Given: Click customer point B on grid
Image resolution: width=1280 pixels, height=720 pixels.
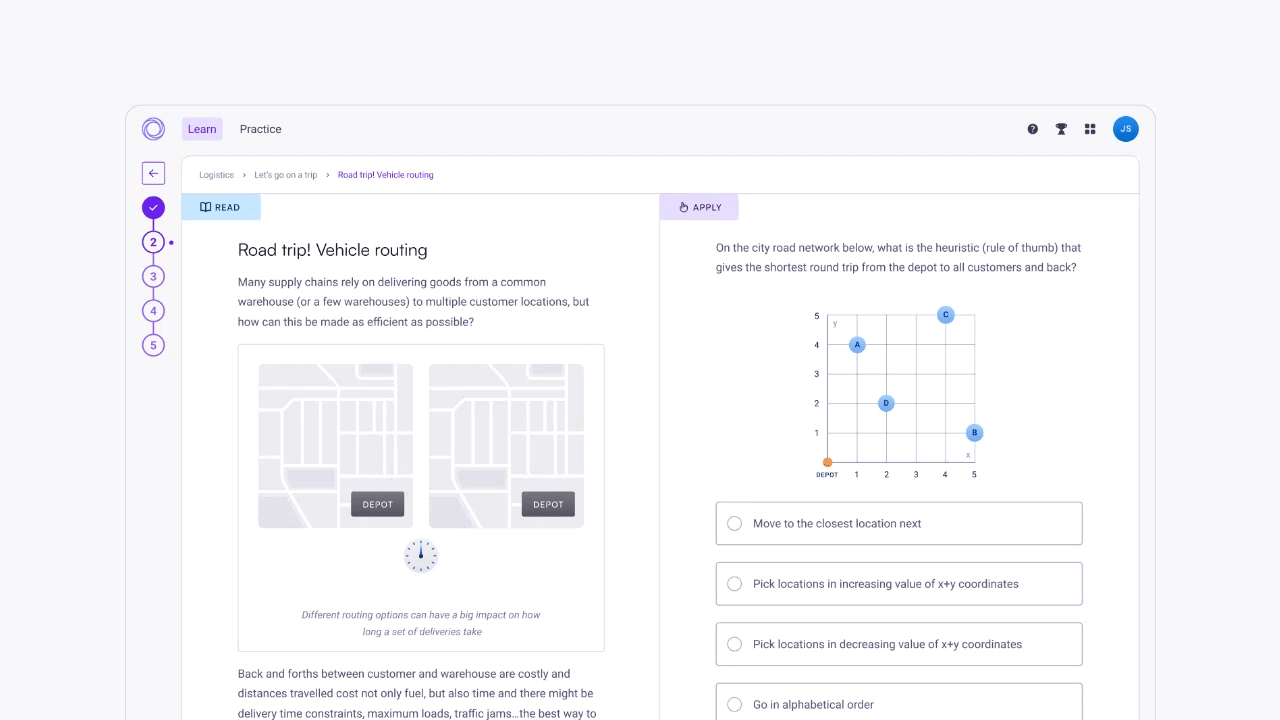Looking at the screenshot, I should coord(975,433).
